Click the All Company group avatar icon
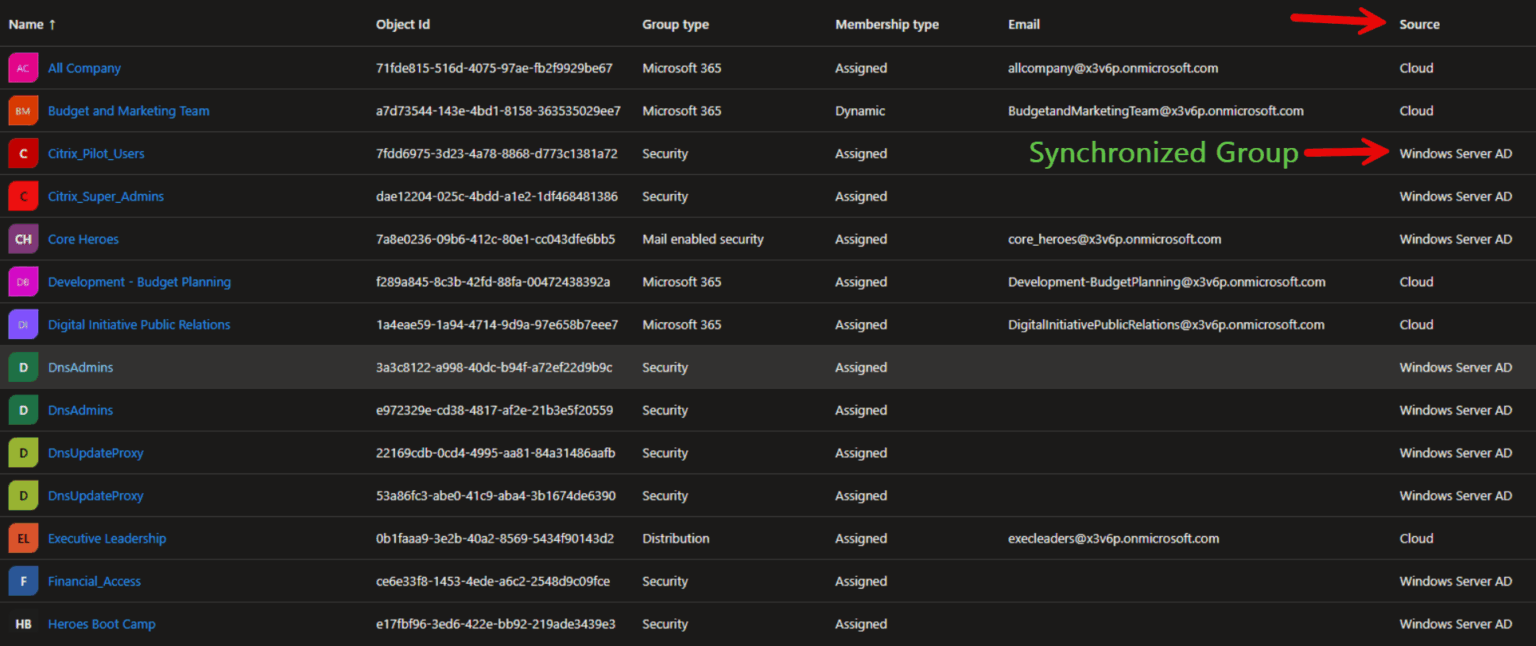Image resolution: width=1536 pixels, height=646 pixels. [x=23, y=68]
